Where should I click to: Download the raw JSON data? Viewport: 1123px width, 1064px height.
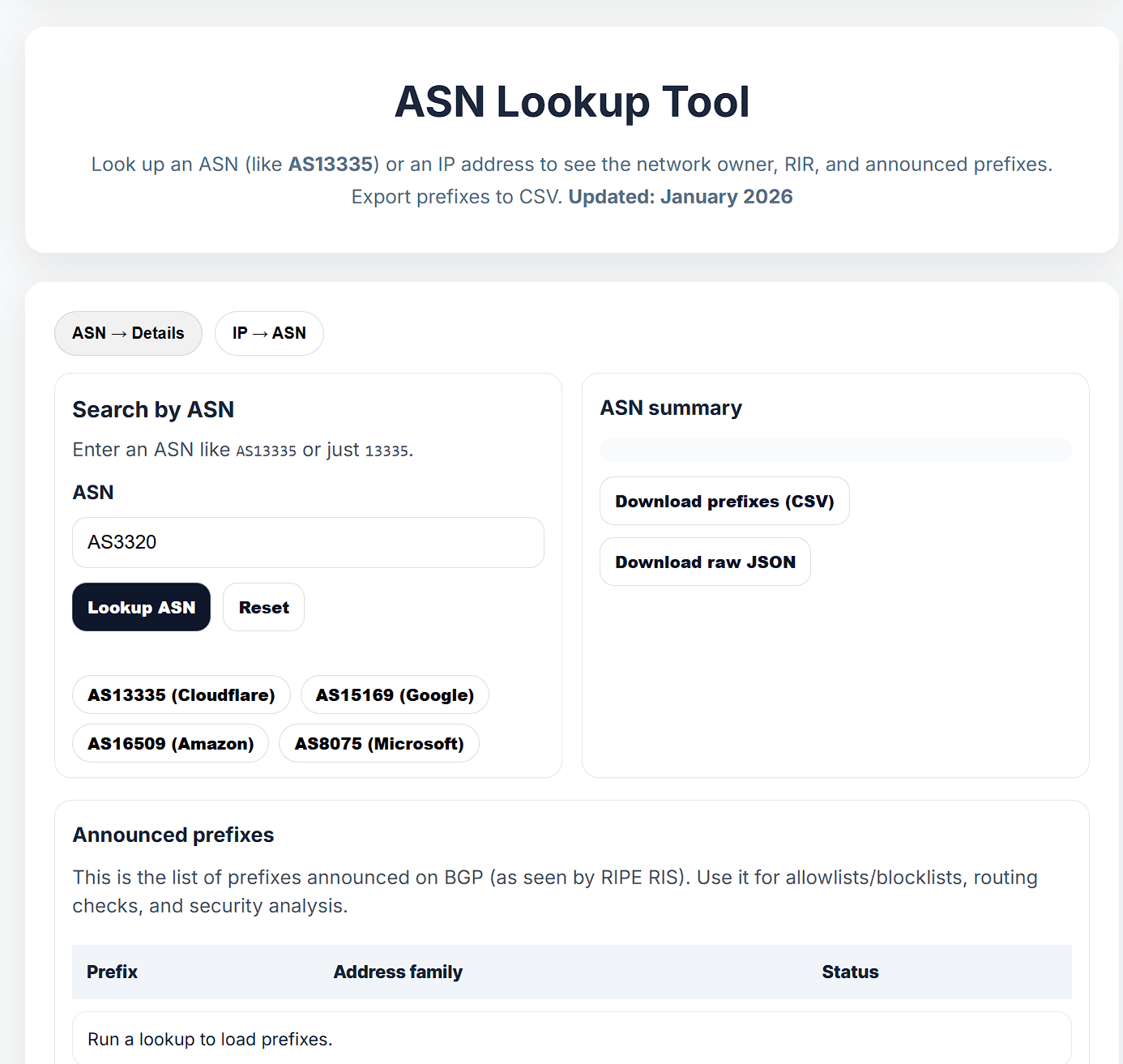(x=704, y=561)
